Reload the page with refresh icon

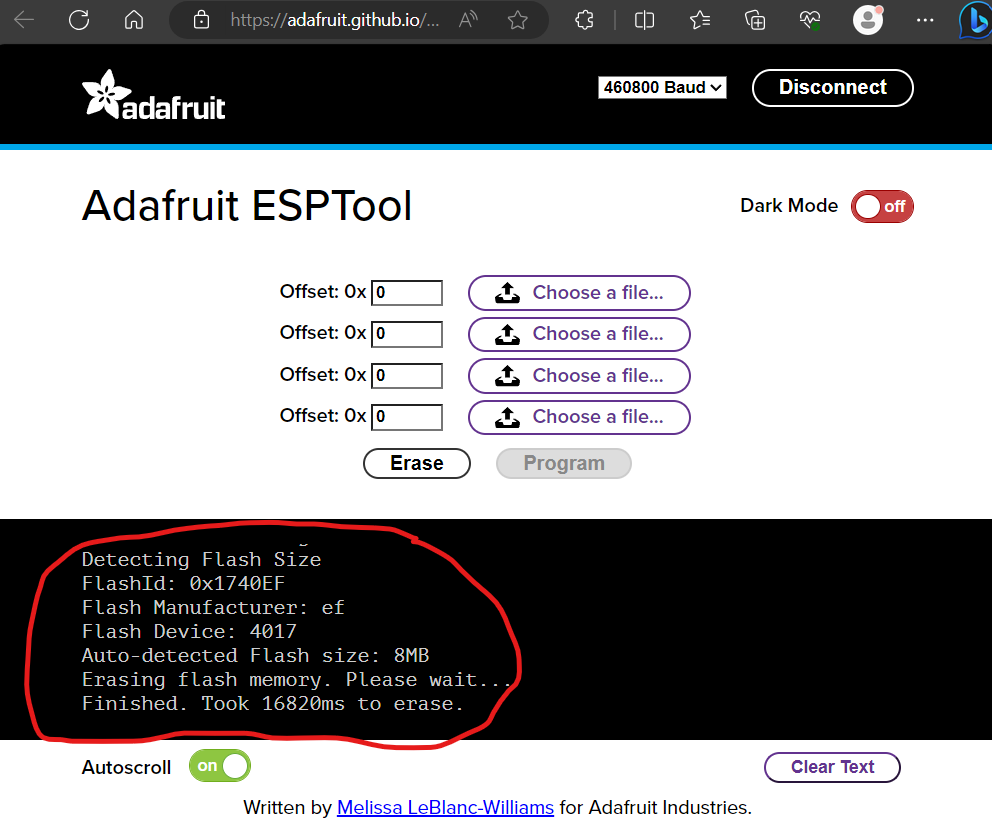click(79, 20)
